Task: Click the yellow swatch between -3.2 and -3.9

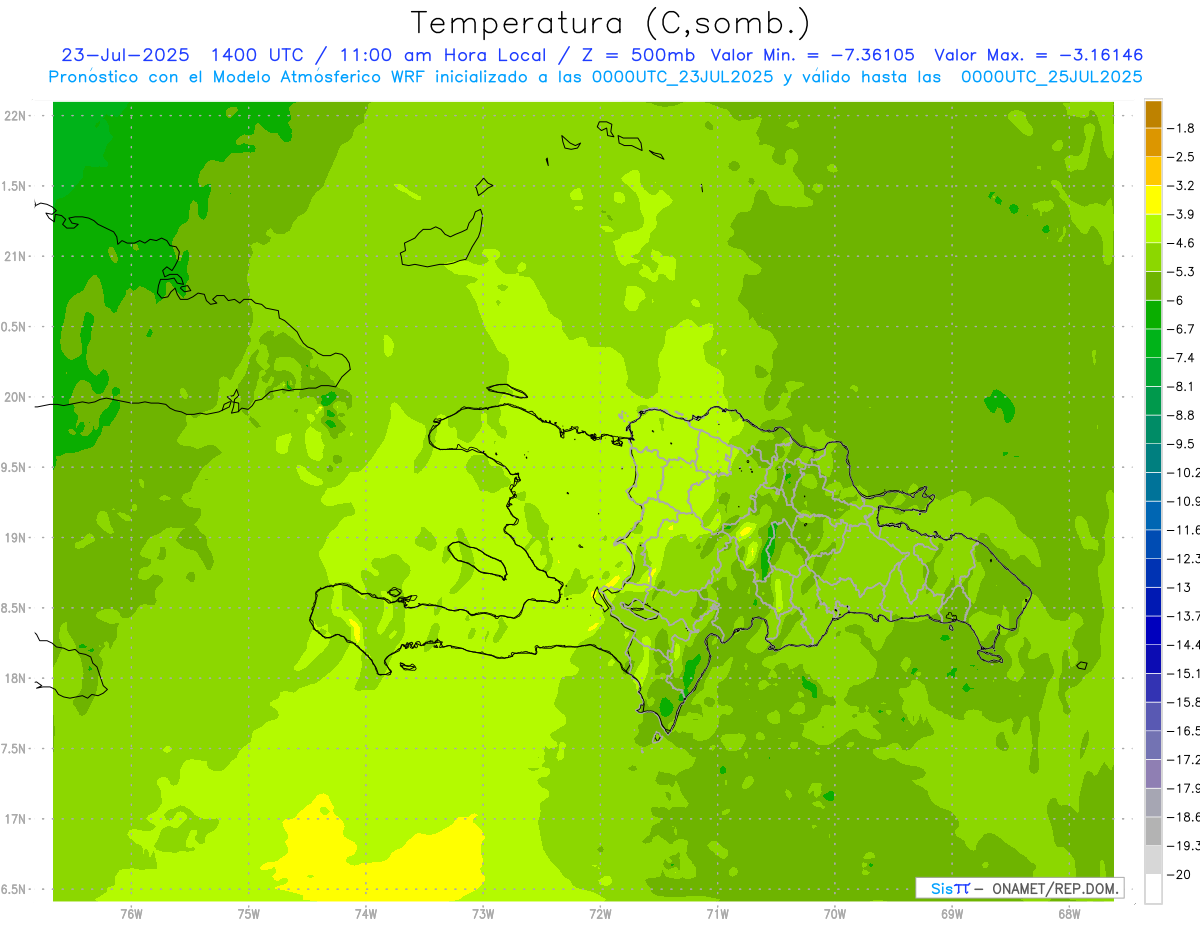Action: [x=1153, y=200]
